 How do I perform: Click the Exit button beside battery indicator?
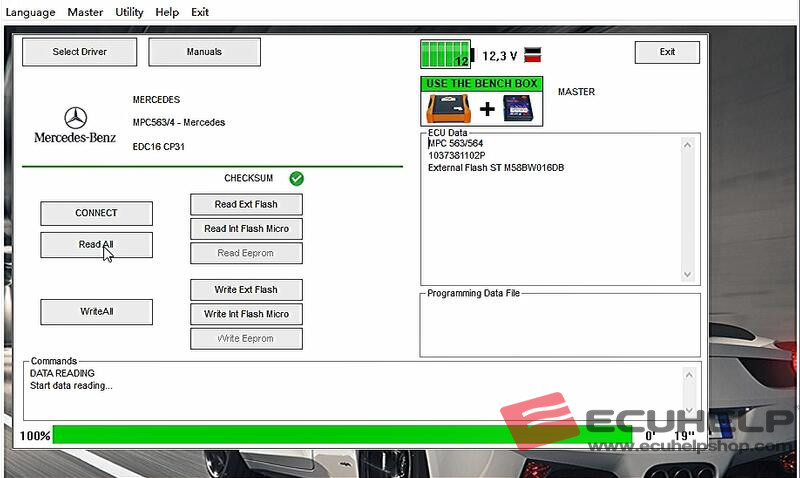pos(667,52)
